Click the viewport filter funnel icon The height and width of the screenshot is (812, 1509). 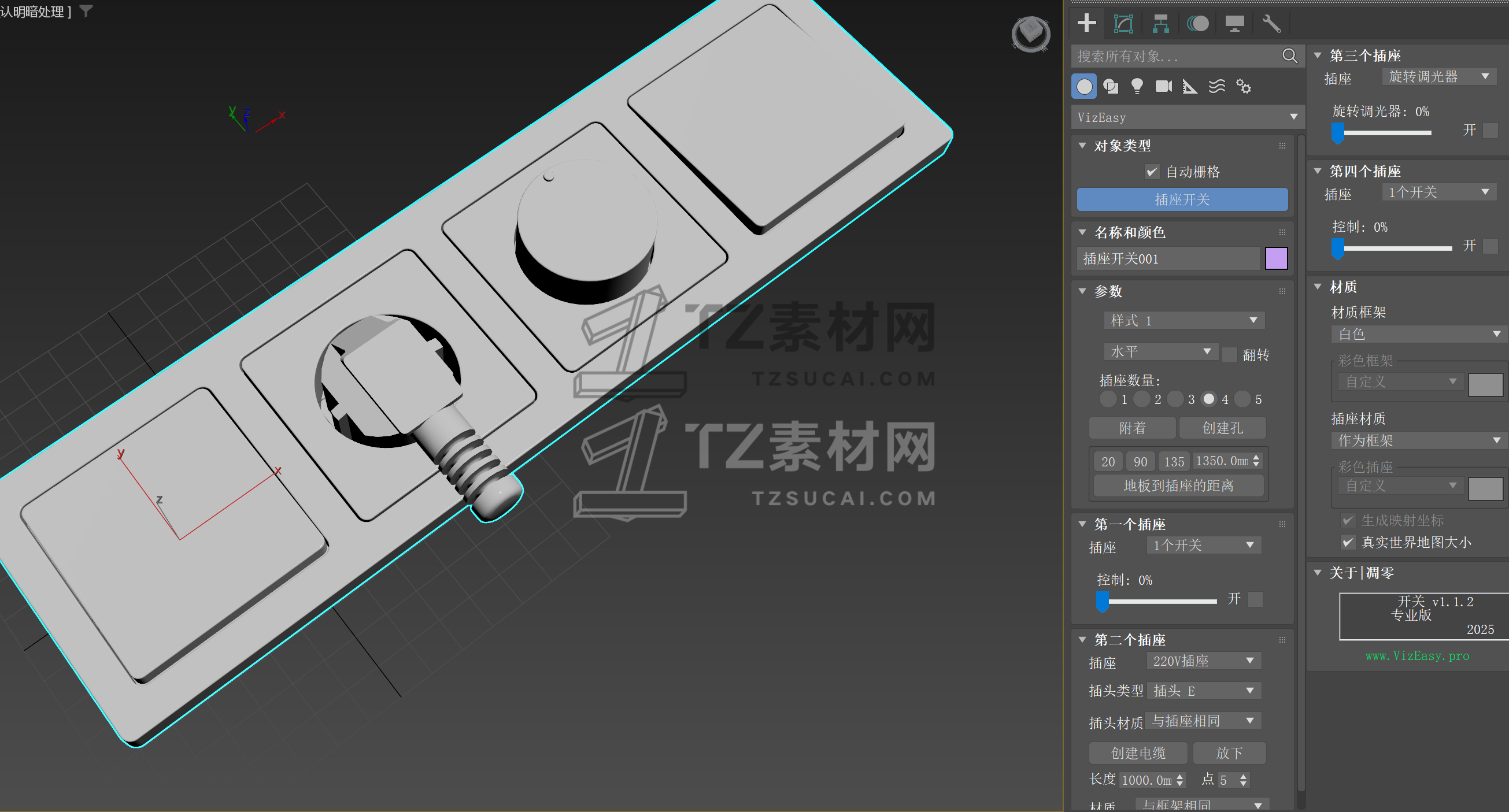tap(86, 11)
